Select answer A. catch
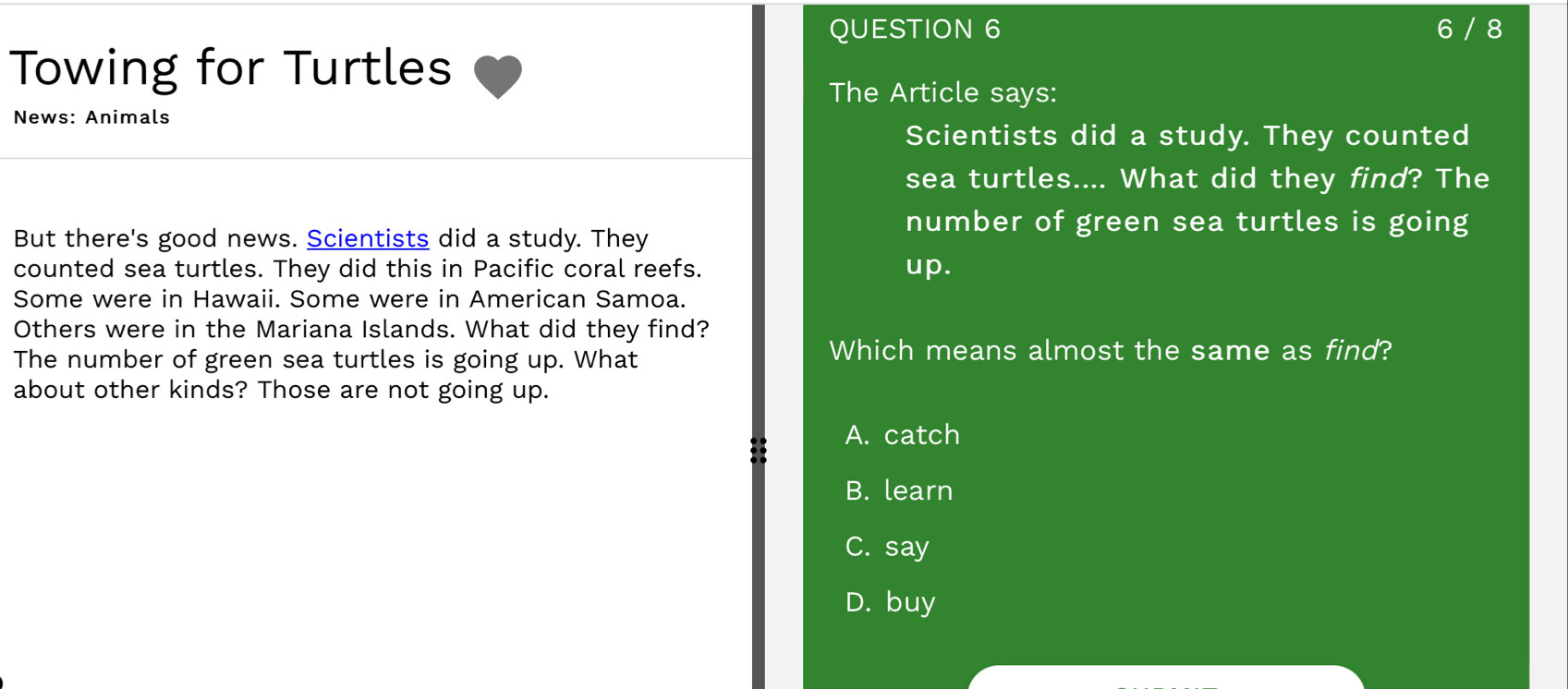 903,435
